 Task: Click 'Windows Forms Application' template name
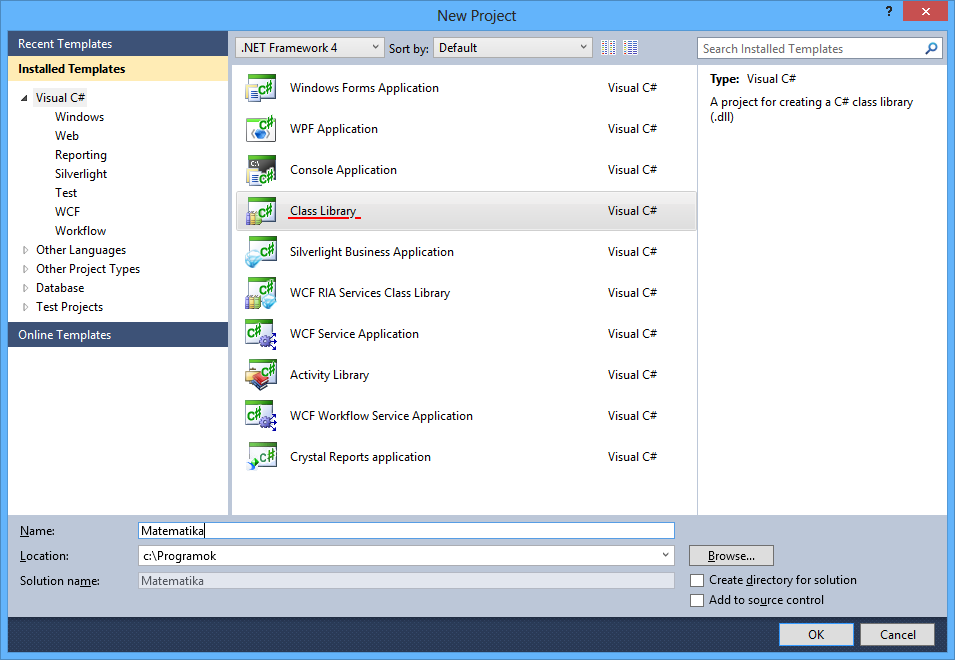(x=364, y=88)
